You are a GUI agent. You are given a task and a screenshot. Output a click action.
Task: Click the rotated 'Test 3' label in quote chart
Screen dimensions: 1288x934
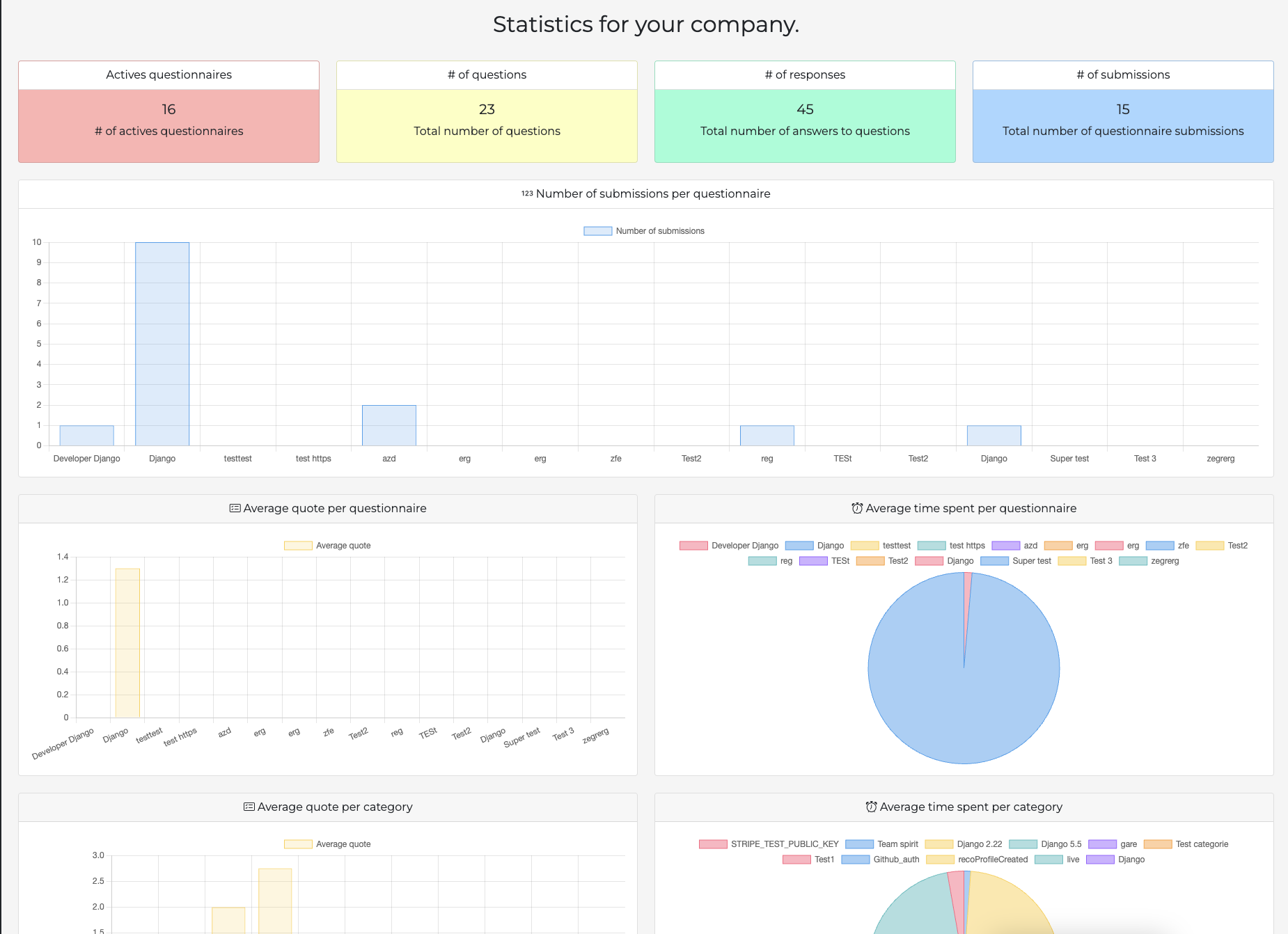tap(563, 734)
